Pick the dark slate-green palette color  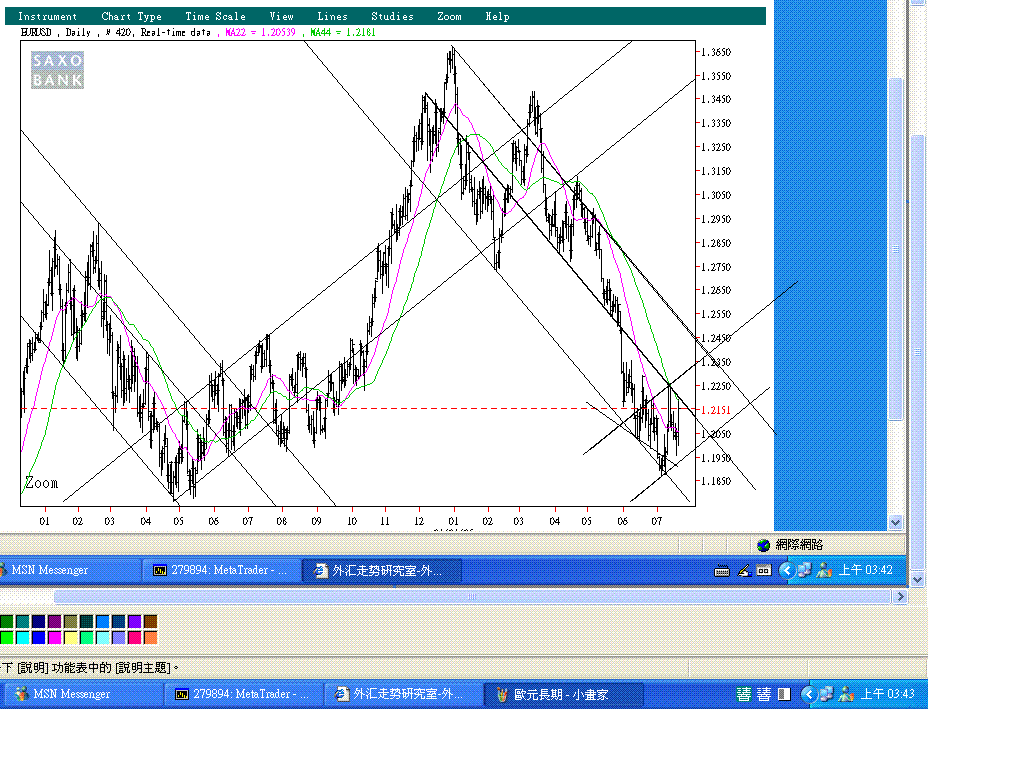pos(87,621)
